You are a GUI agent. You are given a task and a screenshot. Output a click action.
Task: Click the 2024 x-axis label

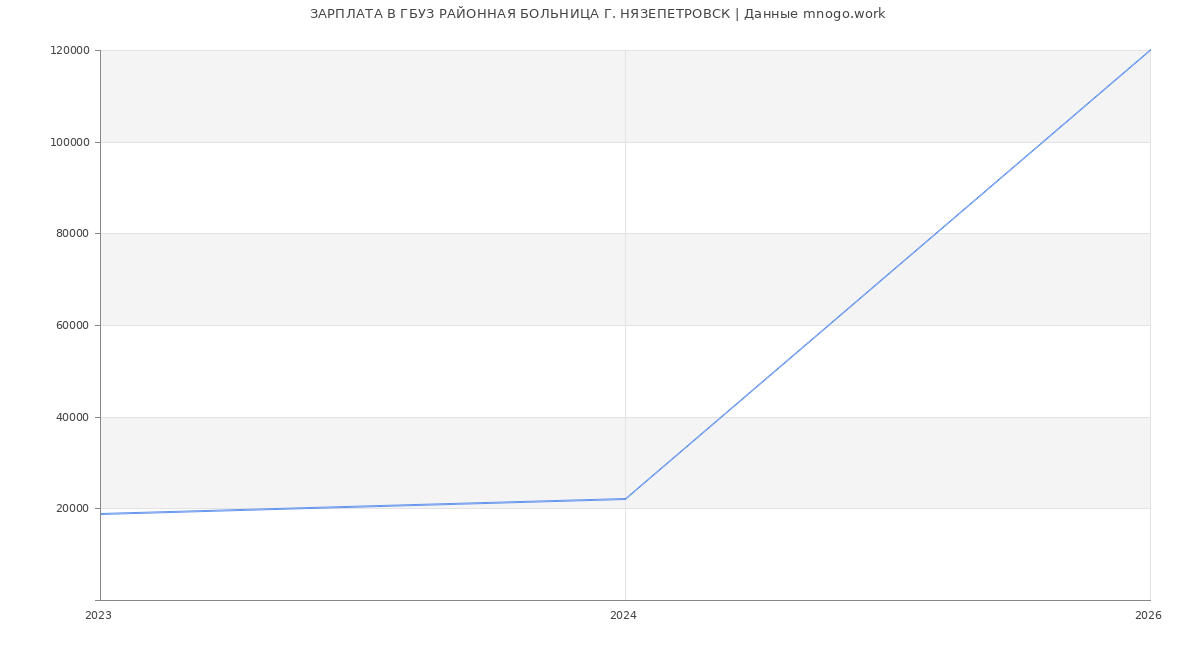tap(623, 616)
